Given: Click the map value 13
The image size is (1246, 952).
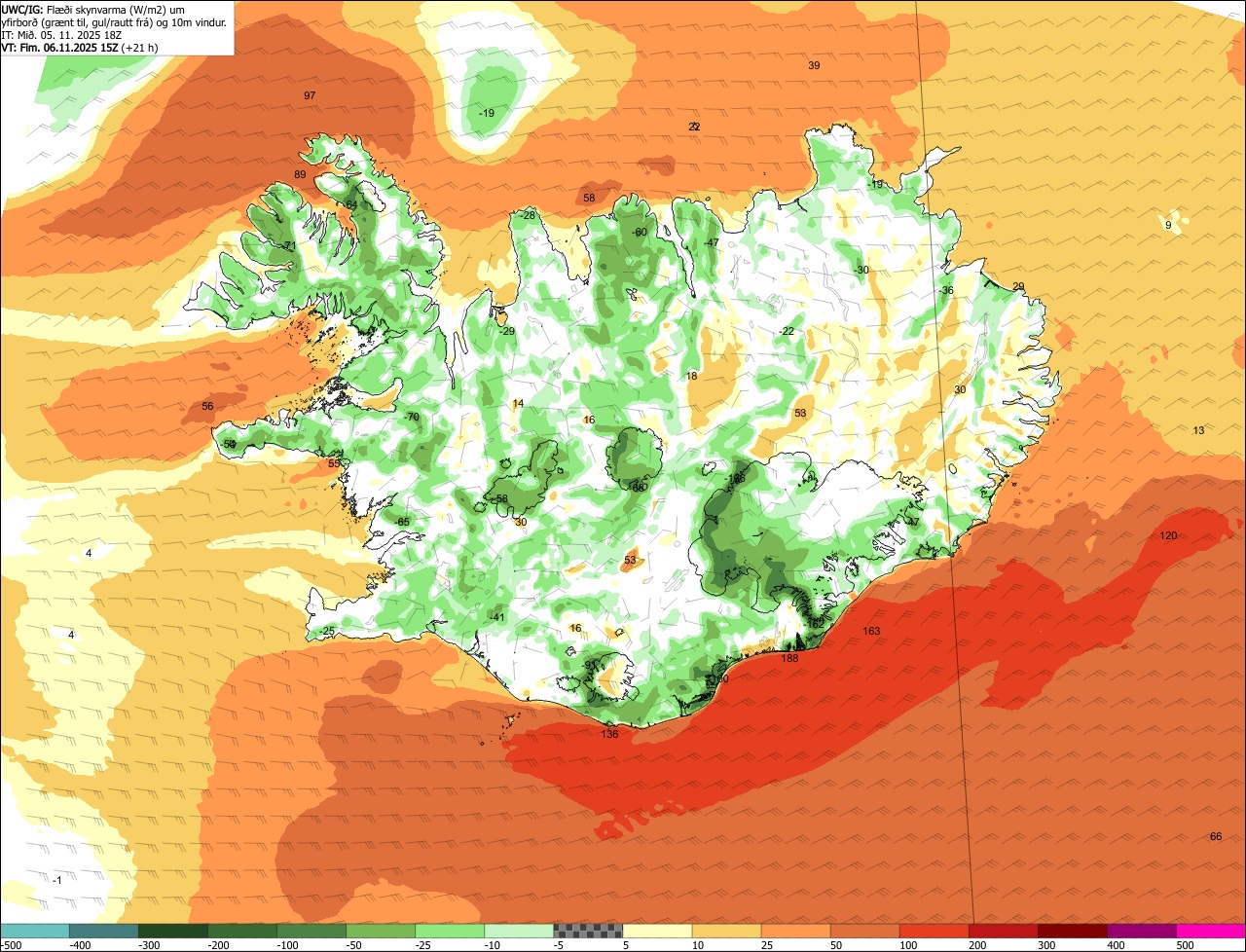Looking at the screenshot, I should [x=1198, y=430].
